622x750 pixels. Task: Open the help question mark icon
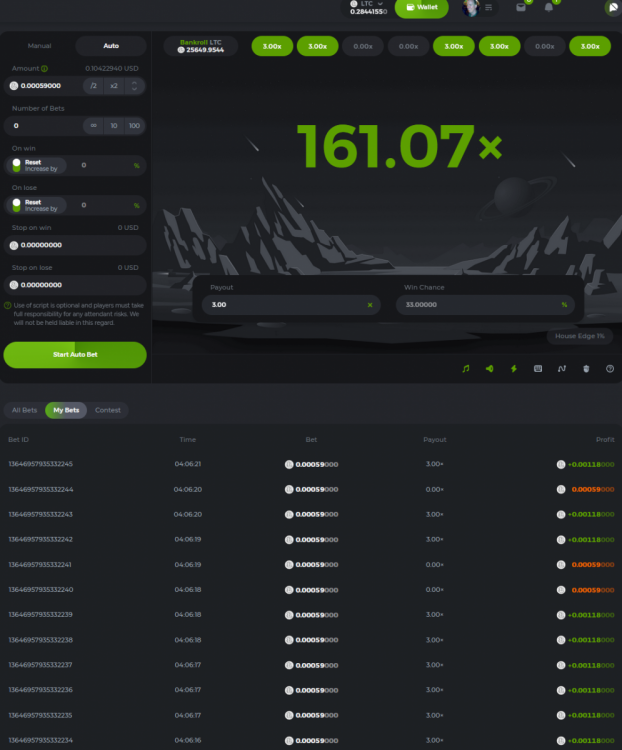click(610, 368)
